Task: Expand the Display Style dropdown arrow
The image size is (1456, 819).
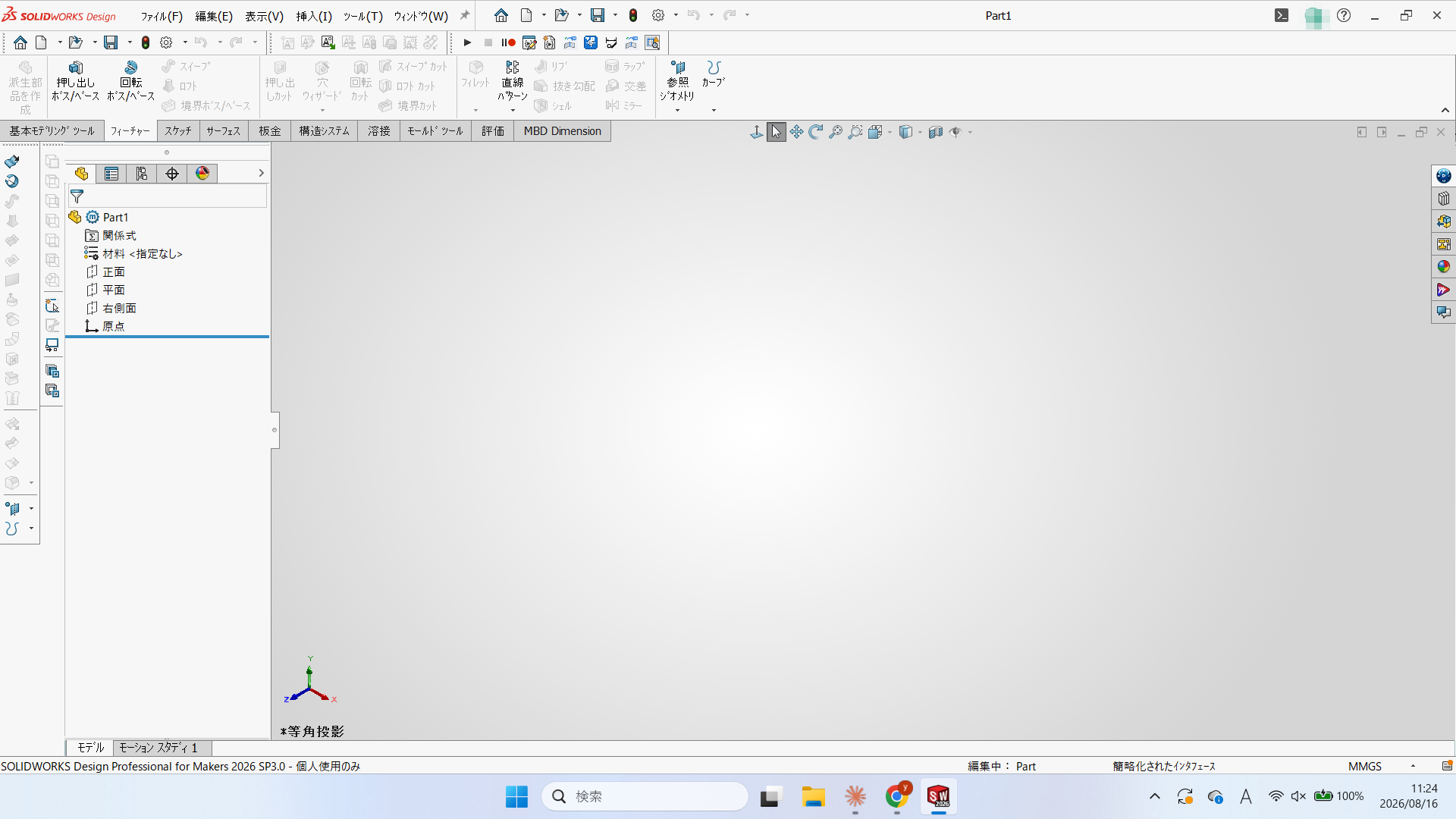Action: tap(920, 132)
